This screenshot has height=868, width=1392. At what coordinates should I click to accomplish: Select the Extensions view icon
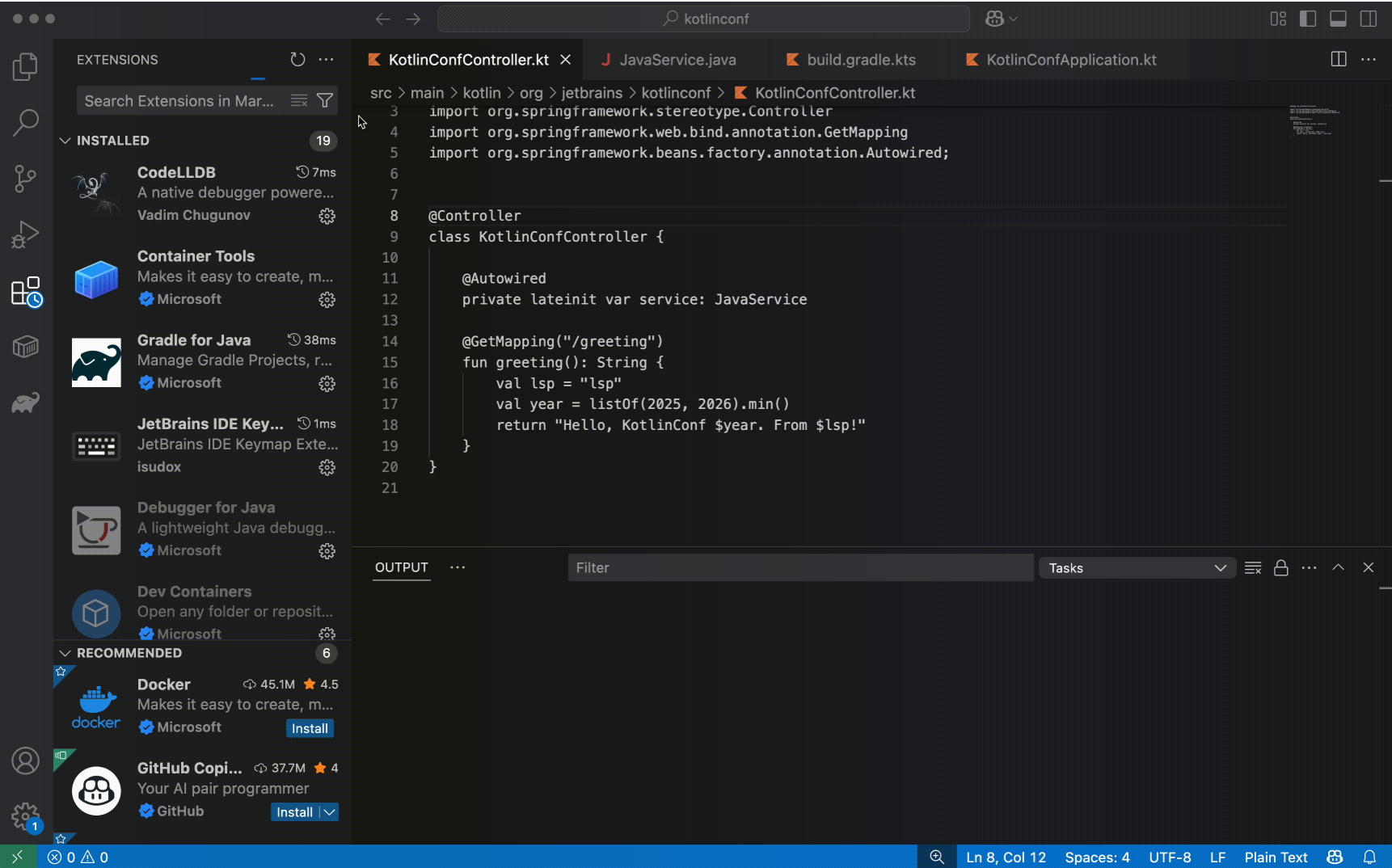(26, 292)
